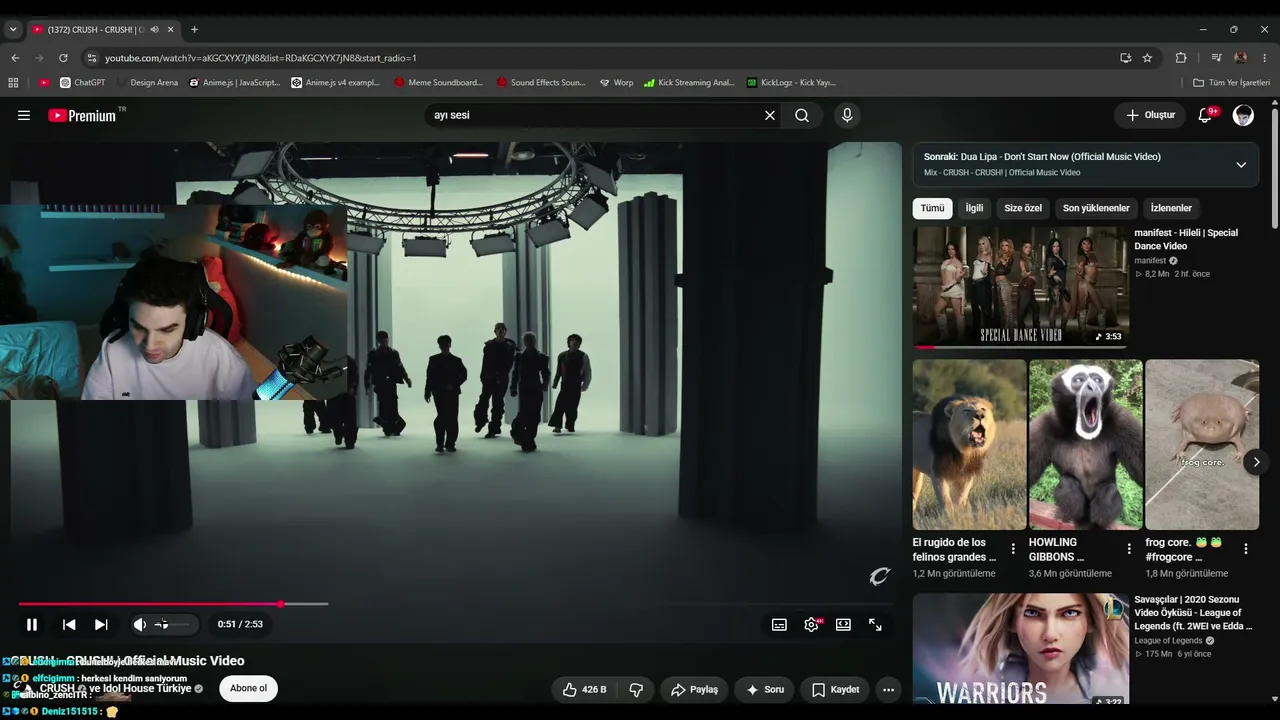This screenshot has height=720, width=1280.
Task: Select the İlgili filter chip
Action: [974, 208]
